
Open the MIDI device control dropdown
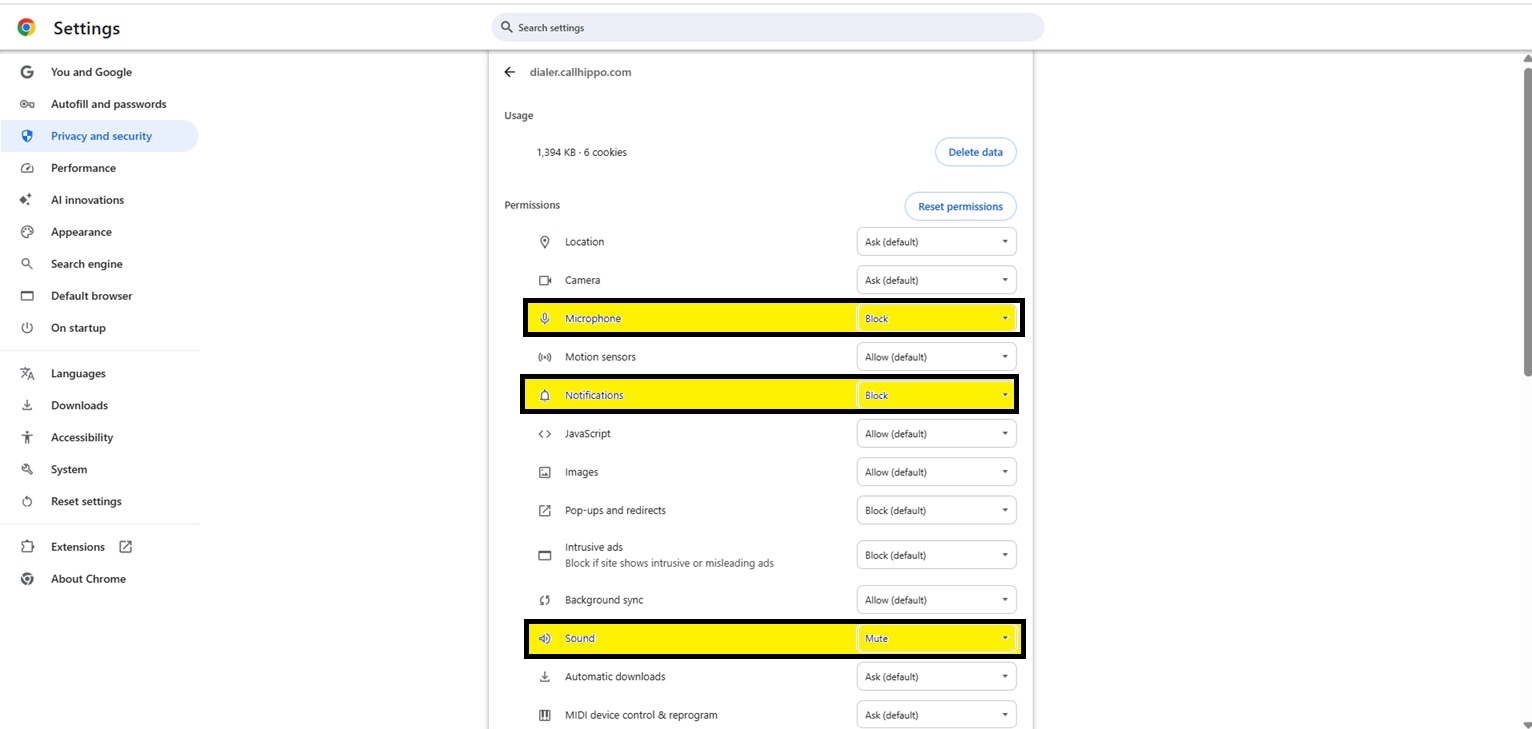(x=936, y=715)
